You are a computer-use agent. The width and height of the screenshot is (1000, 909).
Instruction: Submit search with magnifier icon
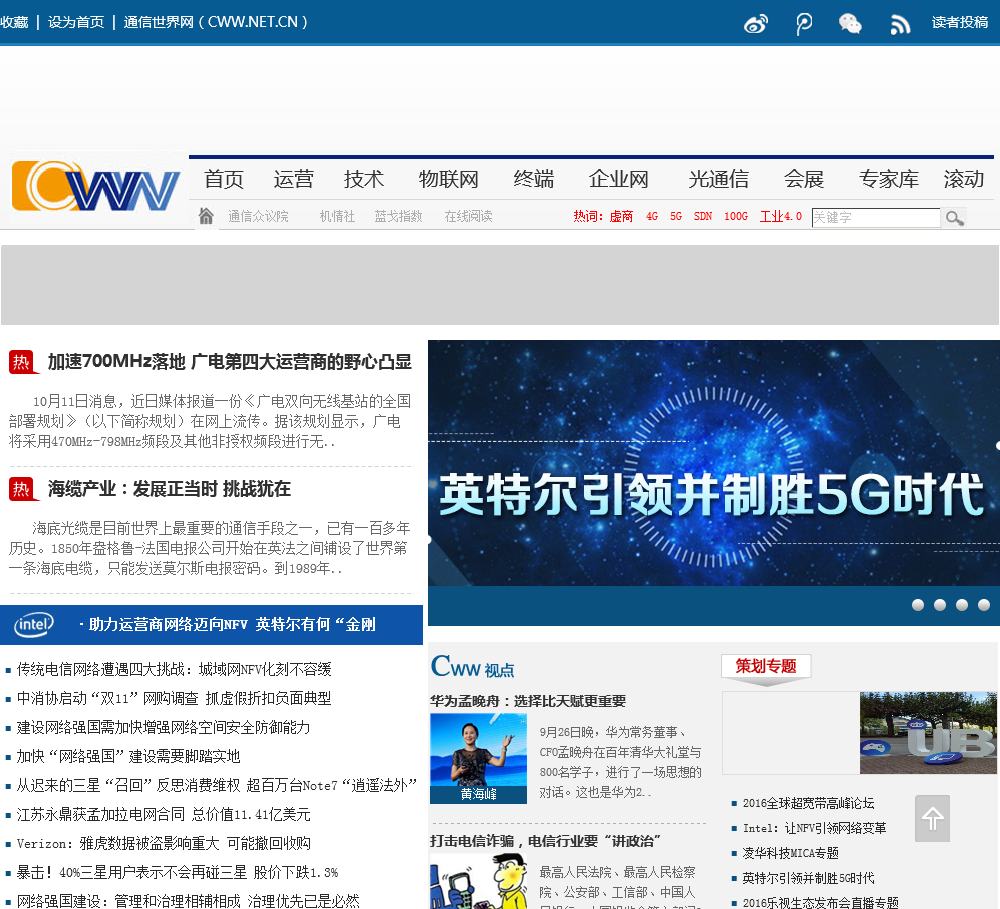coord(955,218)
